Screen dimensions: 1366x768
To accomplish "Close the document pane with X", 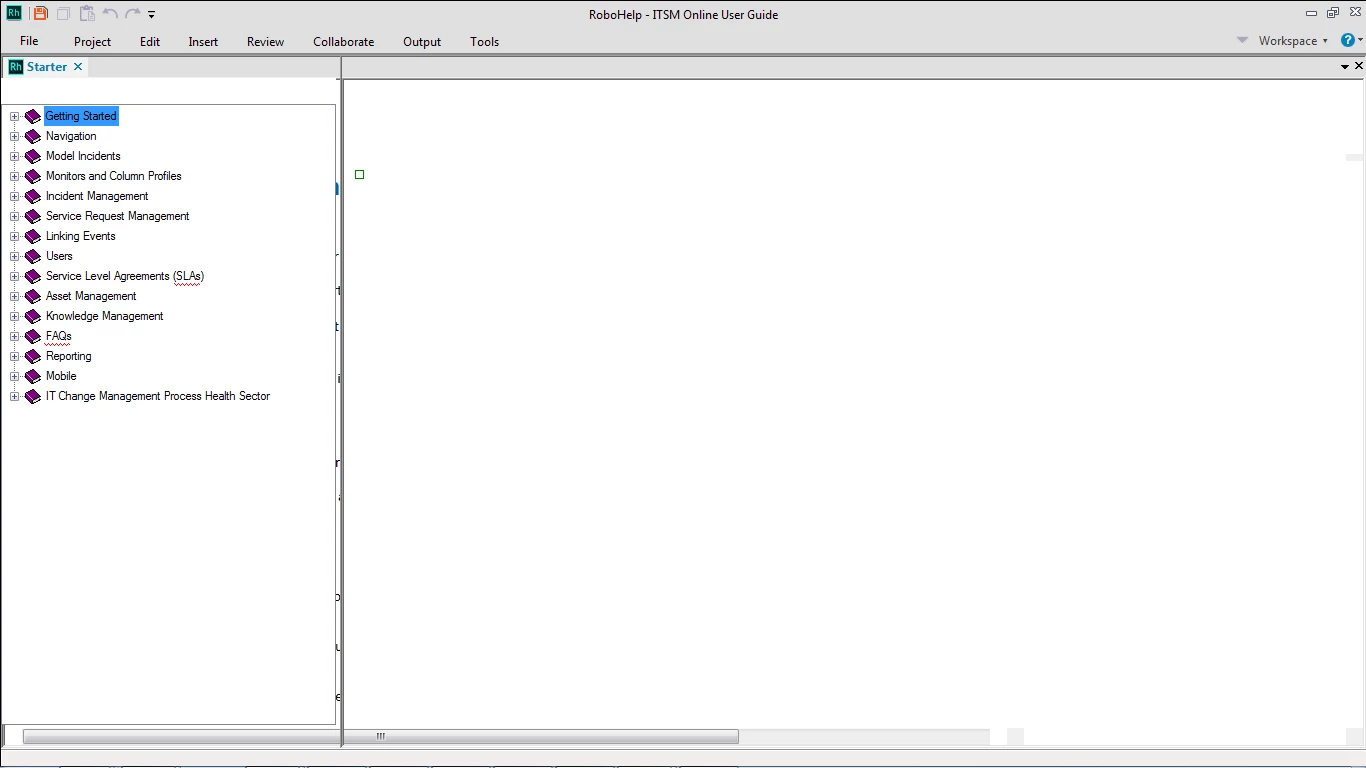I will coord(1359,66).
